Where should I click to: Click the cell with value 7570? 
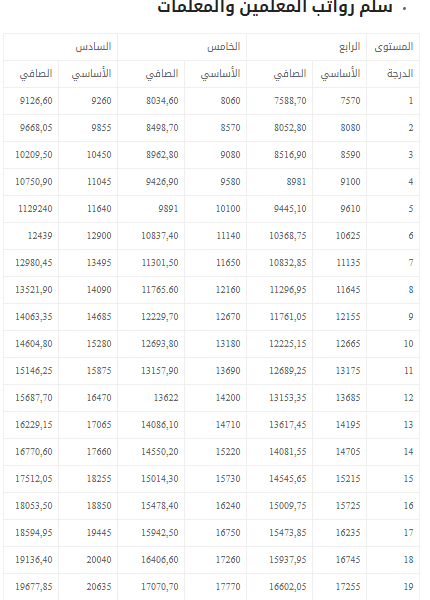click(x=339, y=101)
